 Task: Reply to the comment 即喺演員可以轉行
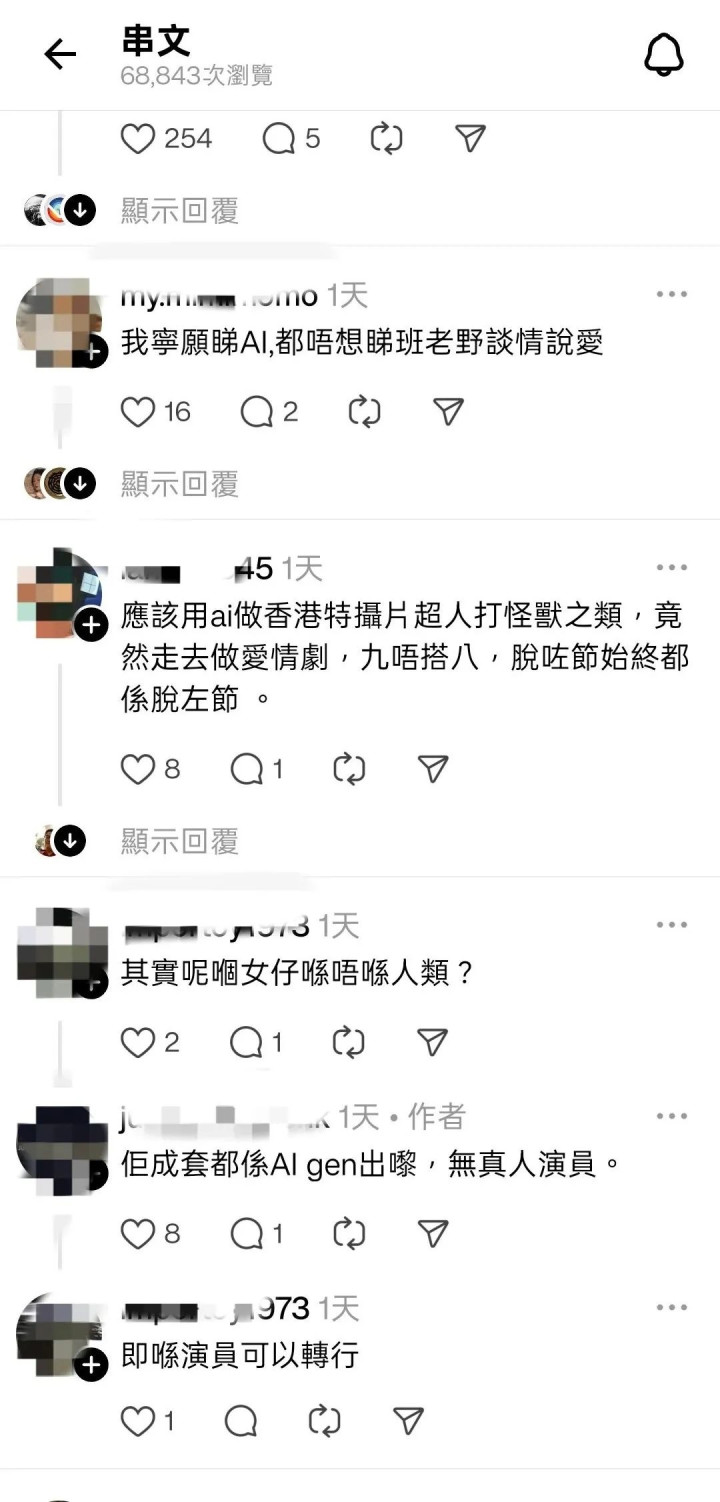pos(241,1421)
